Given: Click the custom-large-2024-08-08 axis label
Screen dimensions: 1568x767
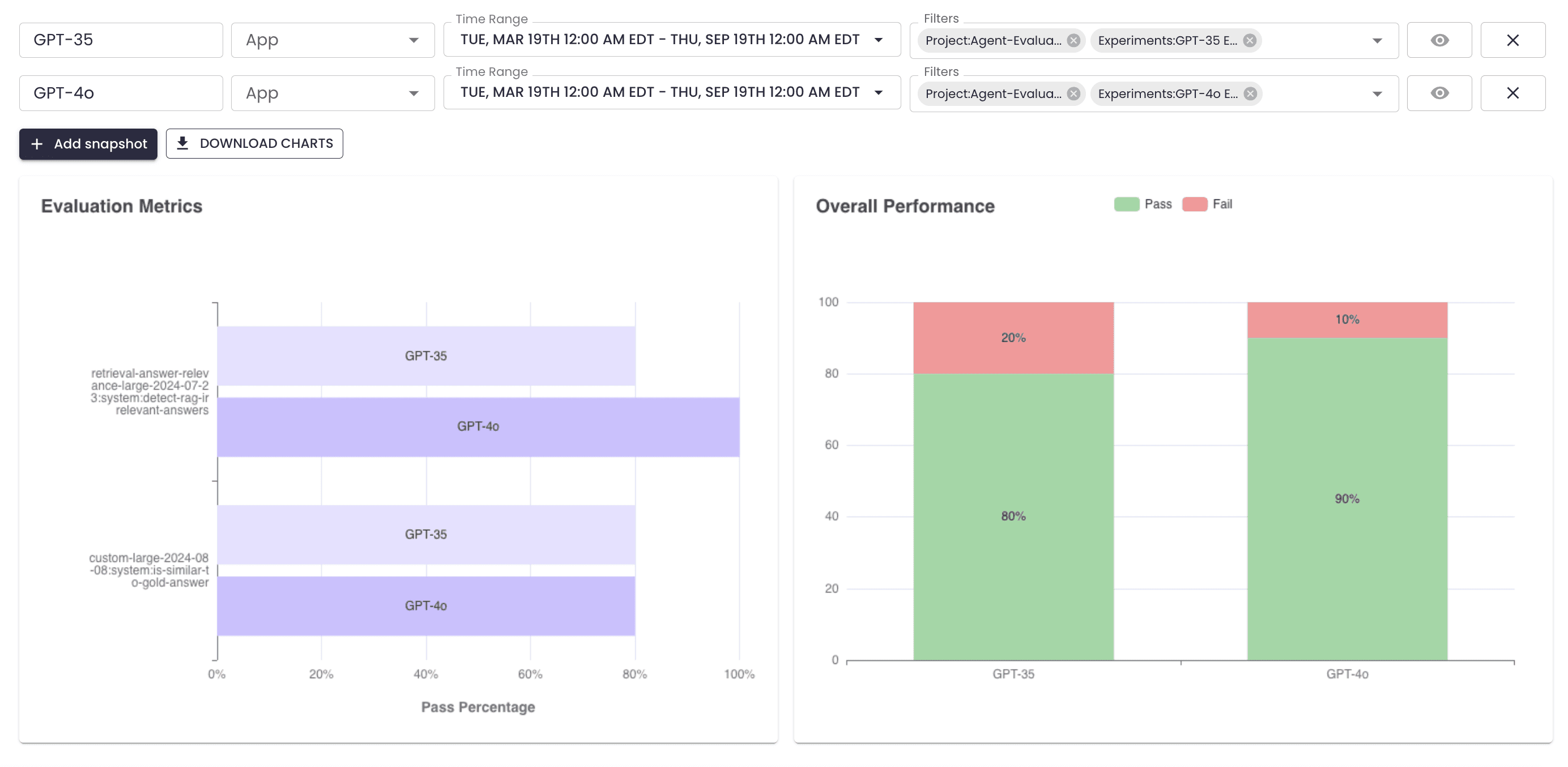Looking at the screenshot, I should (x=149, y=570).
